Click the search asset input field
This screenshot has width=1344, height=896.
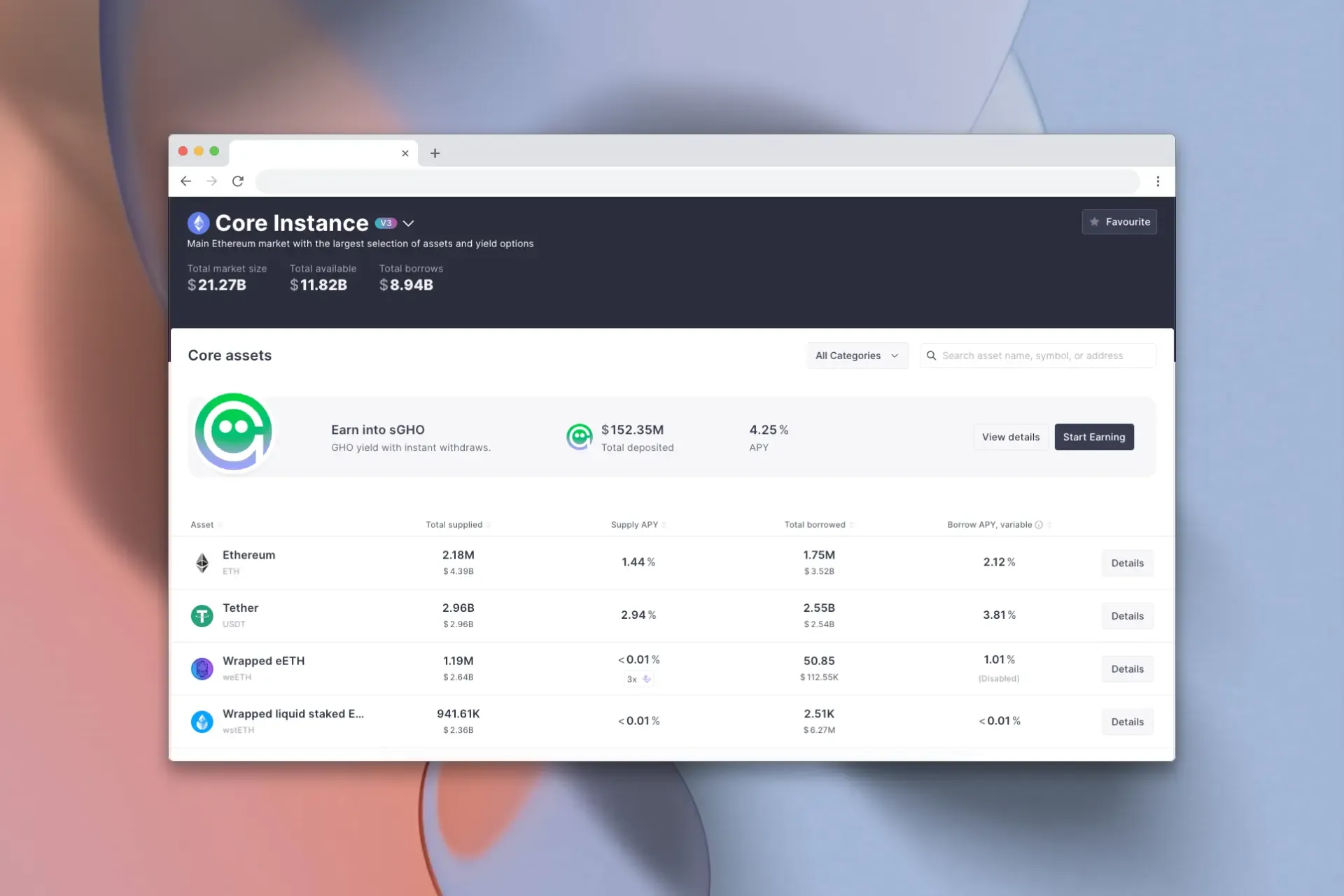coord(1038,356)
